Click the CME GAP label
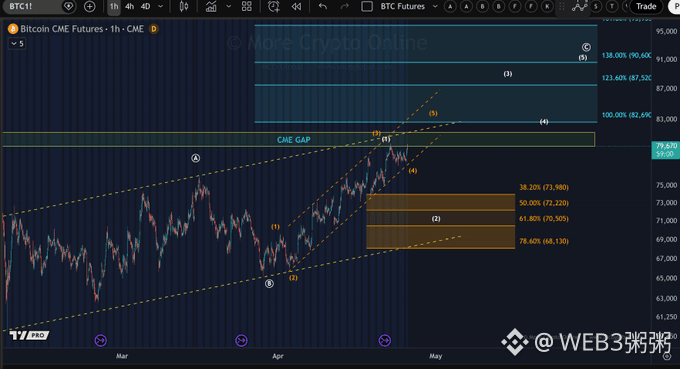This screenshot has width=680, height=369. coord(294,140)
